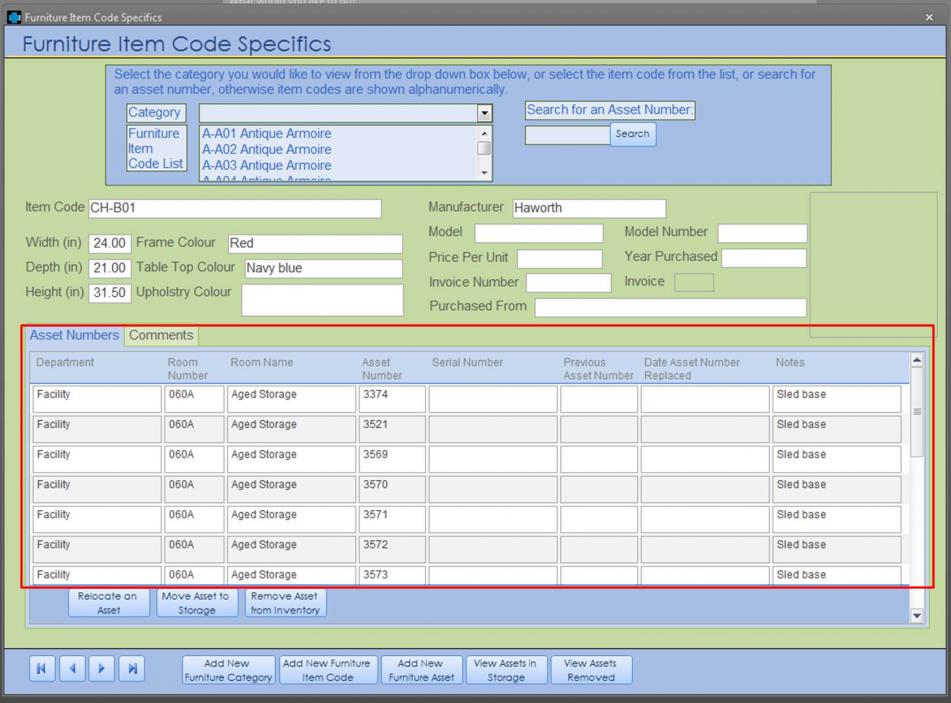Click the small Invoice attachment box
Viewport: 951px width, 703px height.
point(694,282)
